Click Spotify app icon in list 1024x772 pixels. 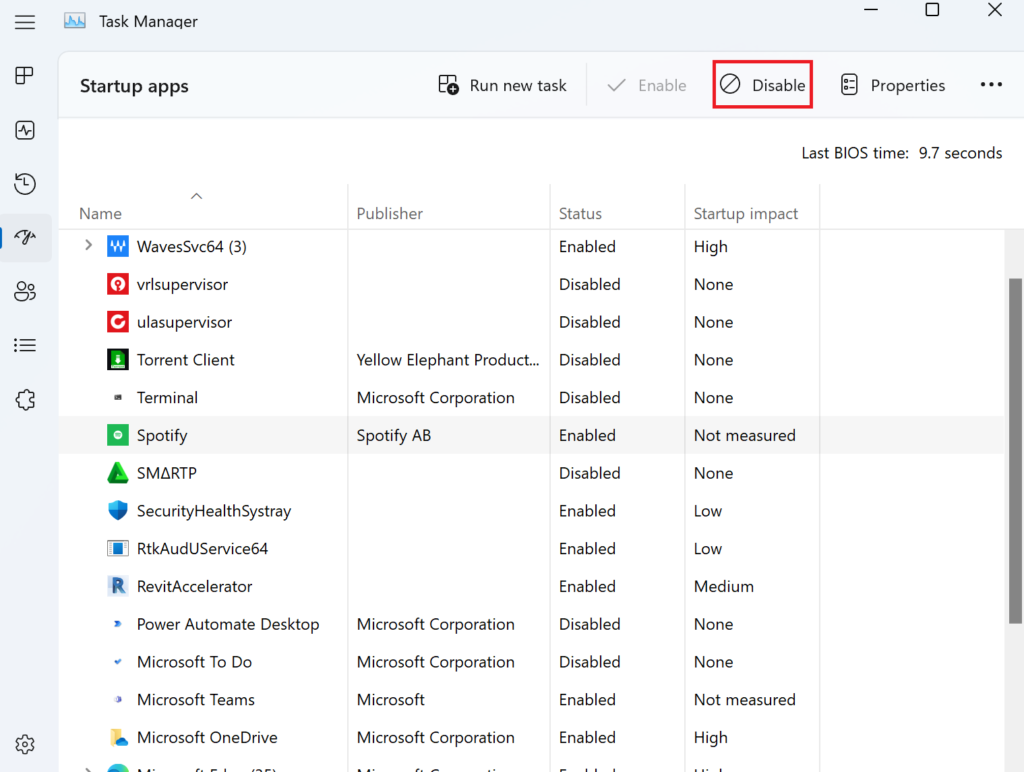coord(118,436)
